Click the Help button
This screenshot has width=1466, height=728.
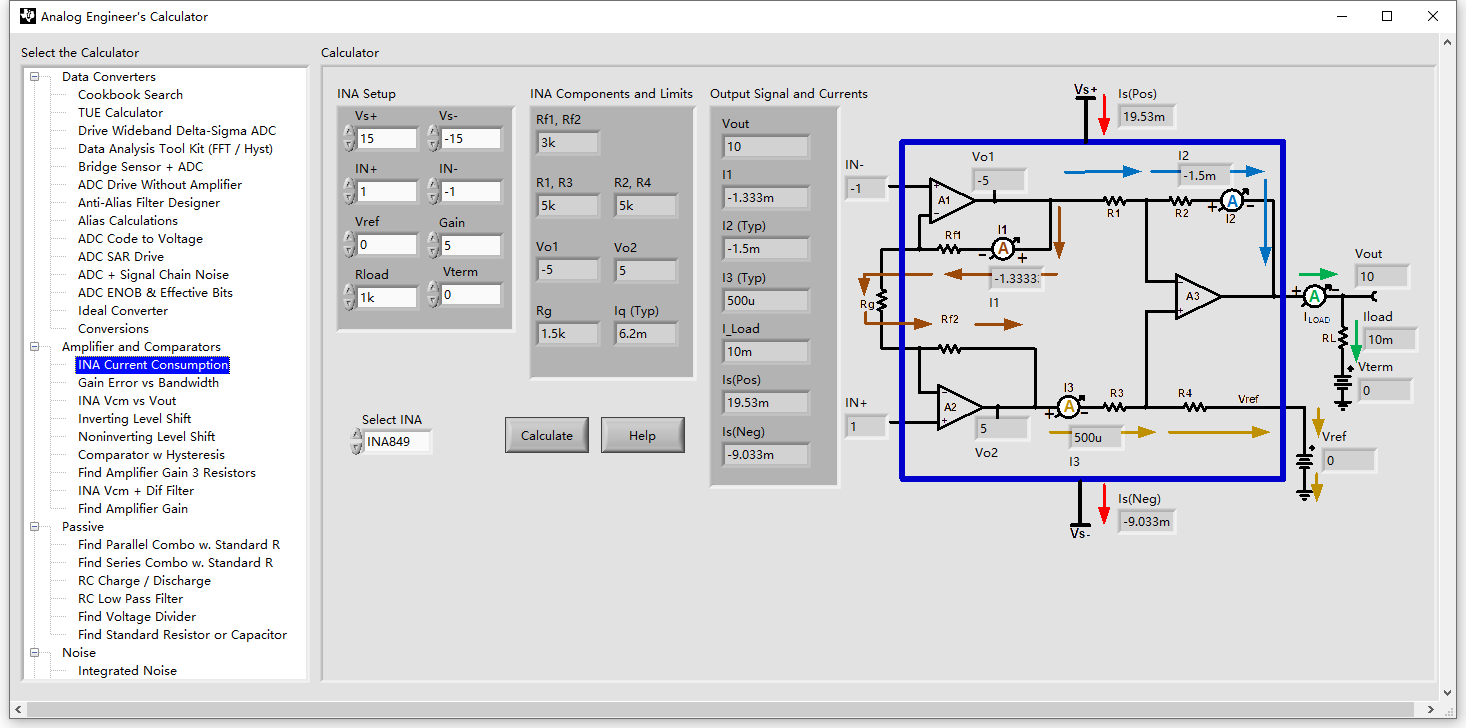tap(642, 436)
